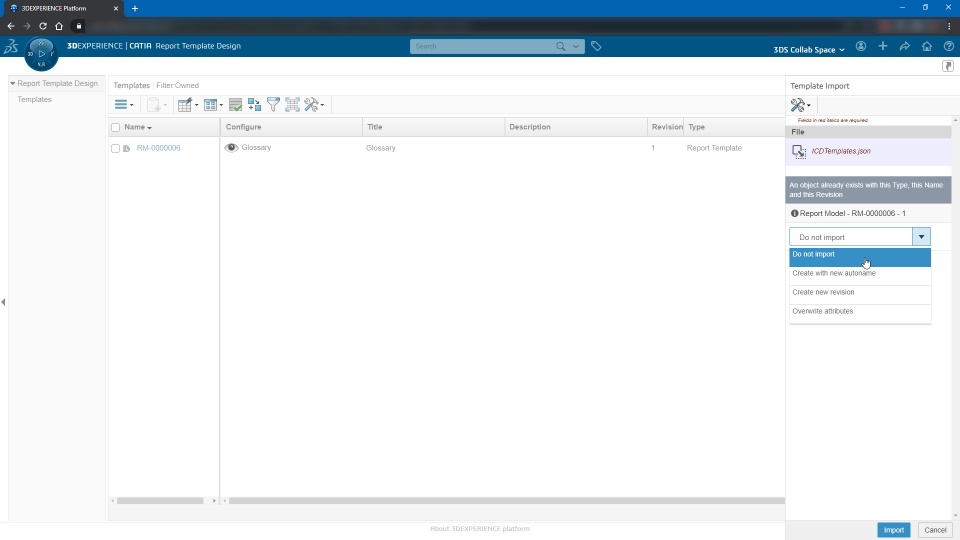The image size is (960, 540).
Task: Choose Create new revision option
Action: pyautogui.click(x=860, y=293)
